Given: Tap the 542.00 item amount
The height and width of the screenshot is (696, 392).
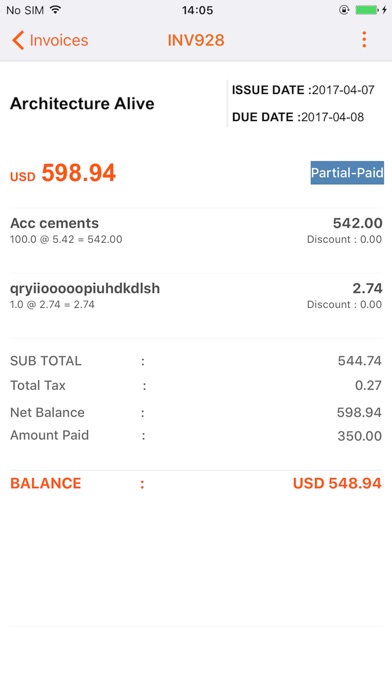Looking at the screenshot, I should coord(358,223).
